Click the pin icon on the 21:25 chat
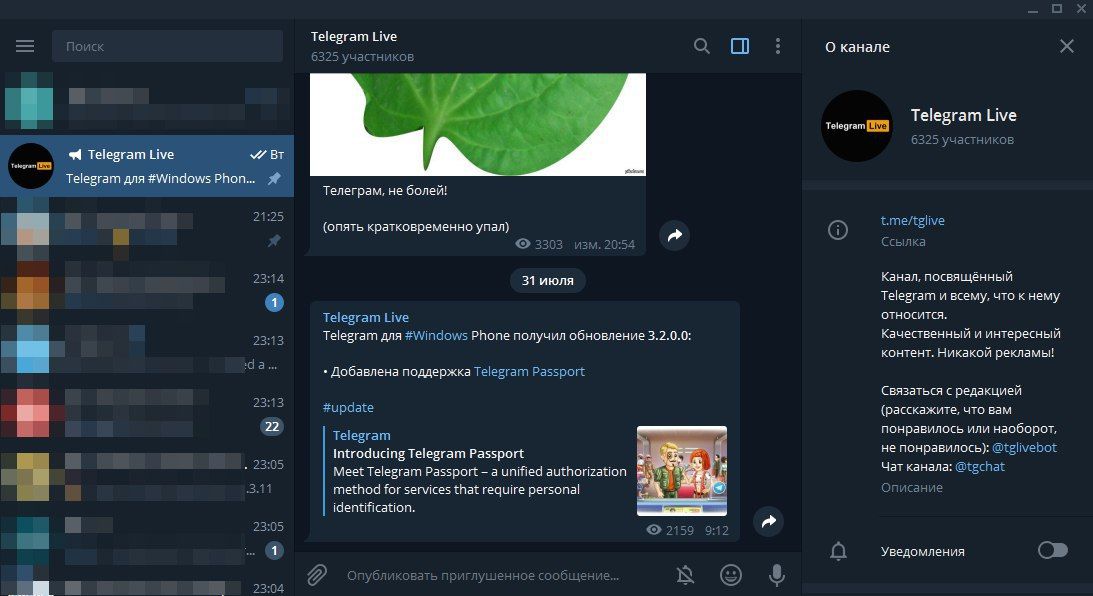 (275, 240)
